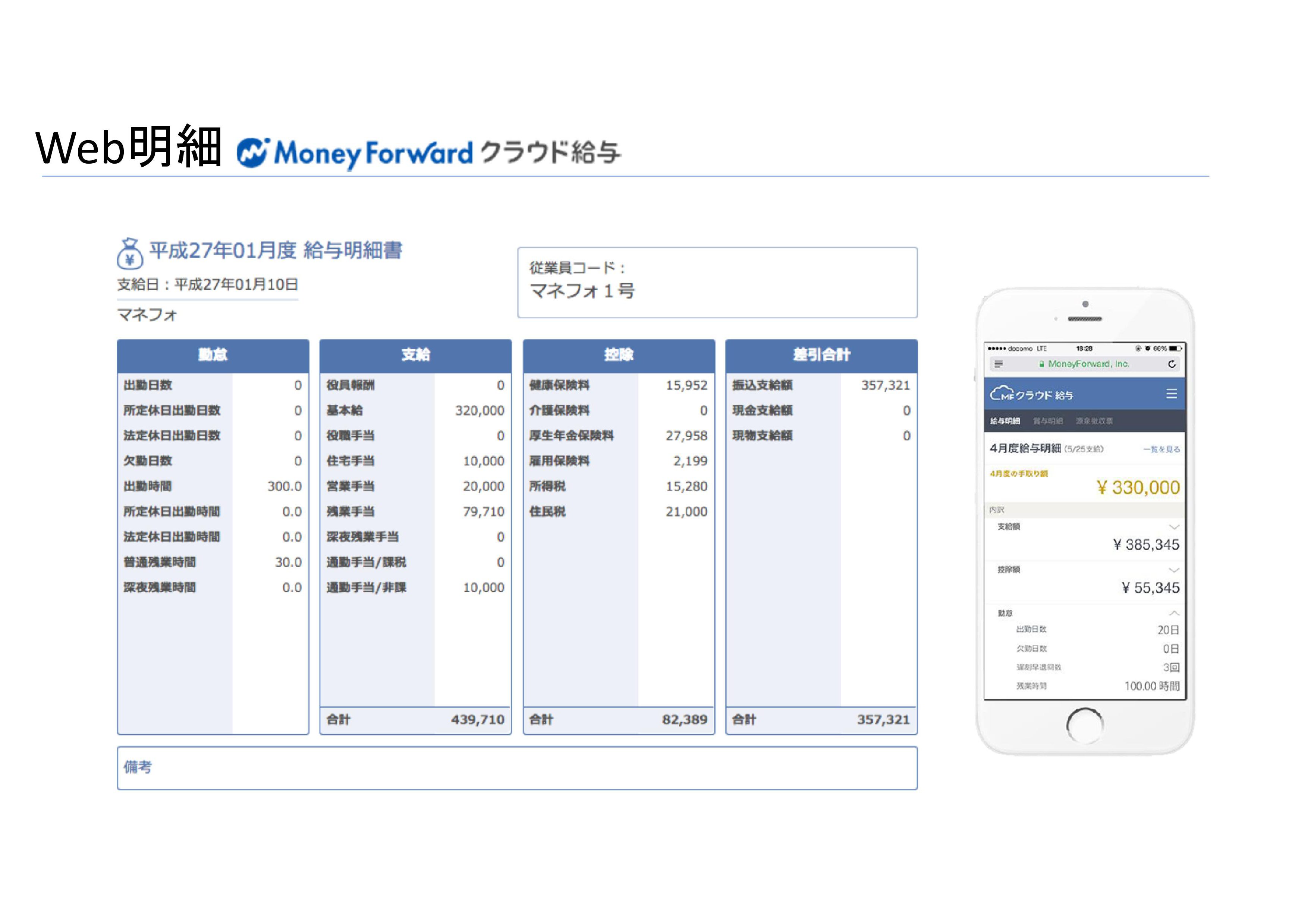Click the 差引合計 column header
The width and height of the screenshot is (1308, 924).
(x=821, y=355)
